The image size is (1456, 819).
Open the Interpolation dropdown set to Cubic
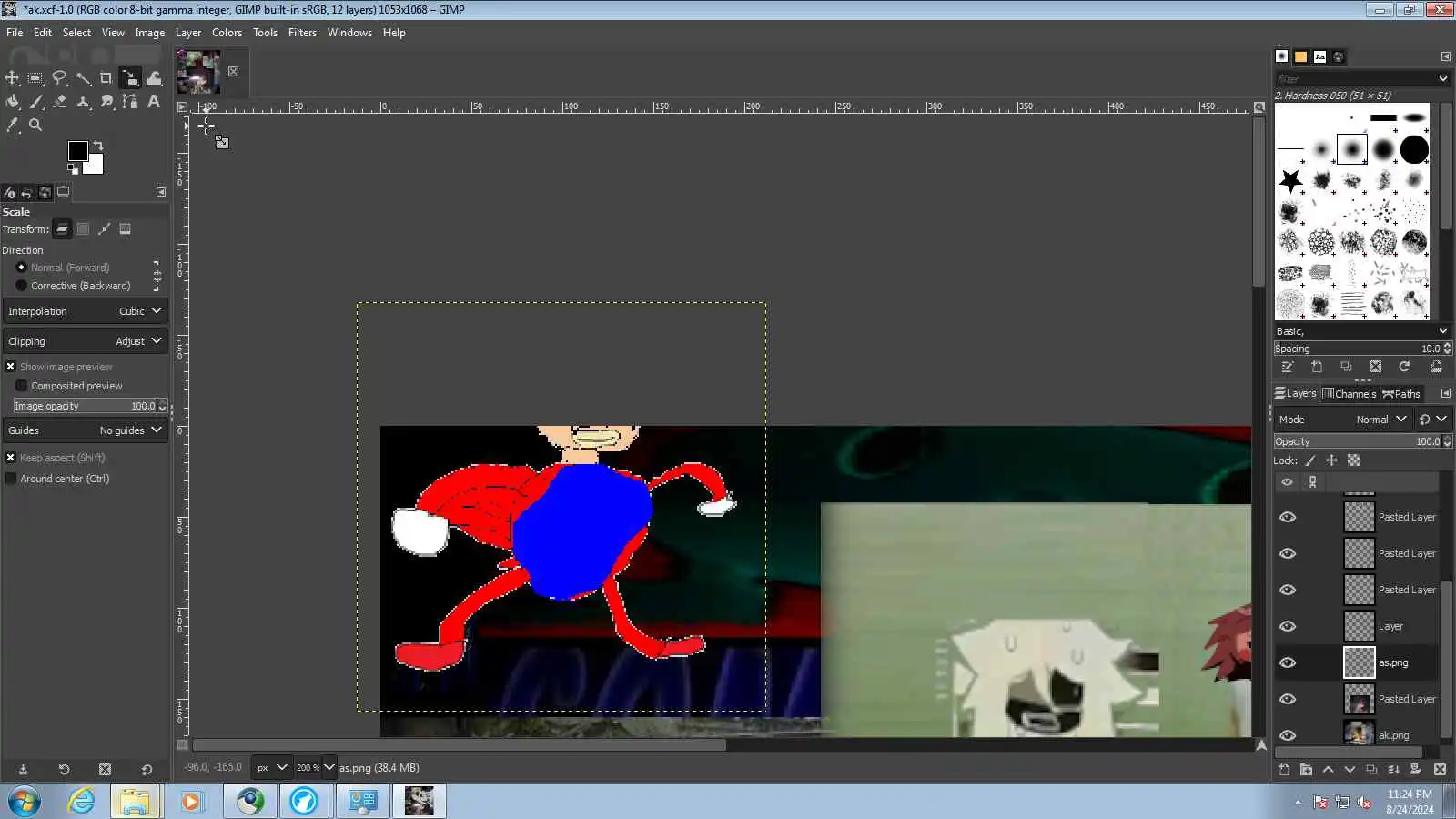click(x=86, y=311)
